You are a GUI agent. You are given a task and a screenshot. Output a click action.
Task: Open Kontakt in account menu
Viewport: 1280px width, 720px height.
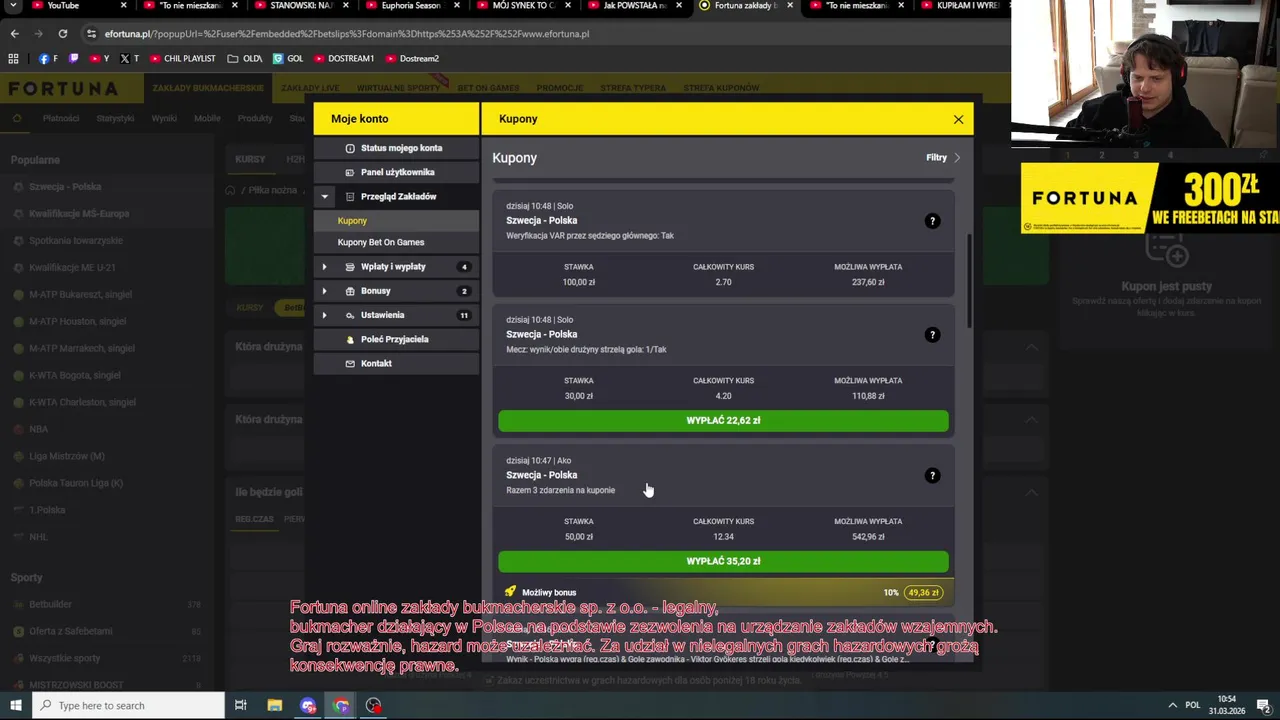click(396, 363)
